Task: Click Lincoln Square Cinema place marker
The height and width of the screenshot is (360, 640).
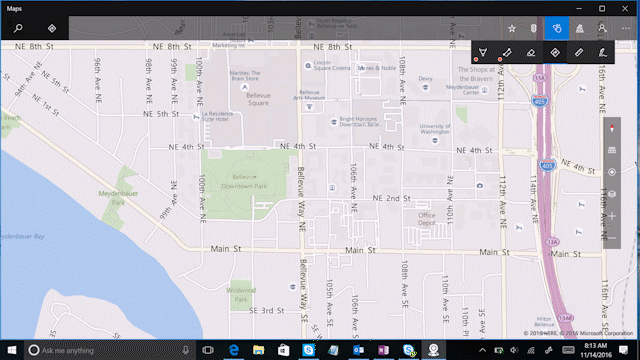Action: 308,65
